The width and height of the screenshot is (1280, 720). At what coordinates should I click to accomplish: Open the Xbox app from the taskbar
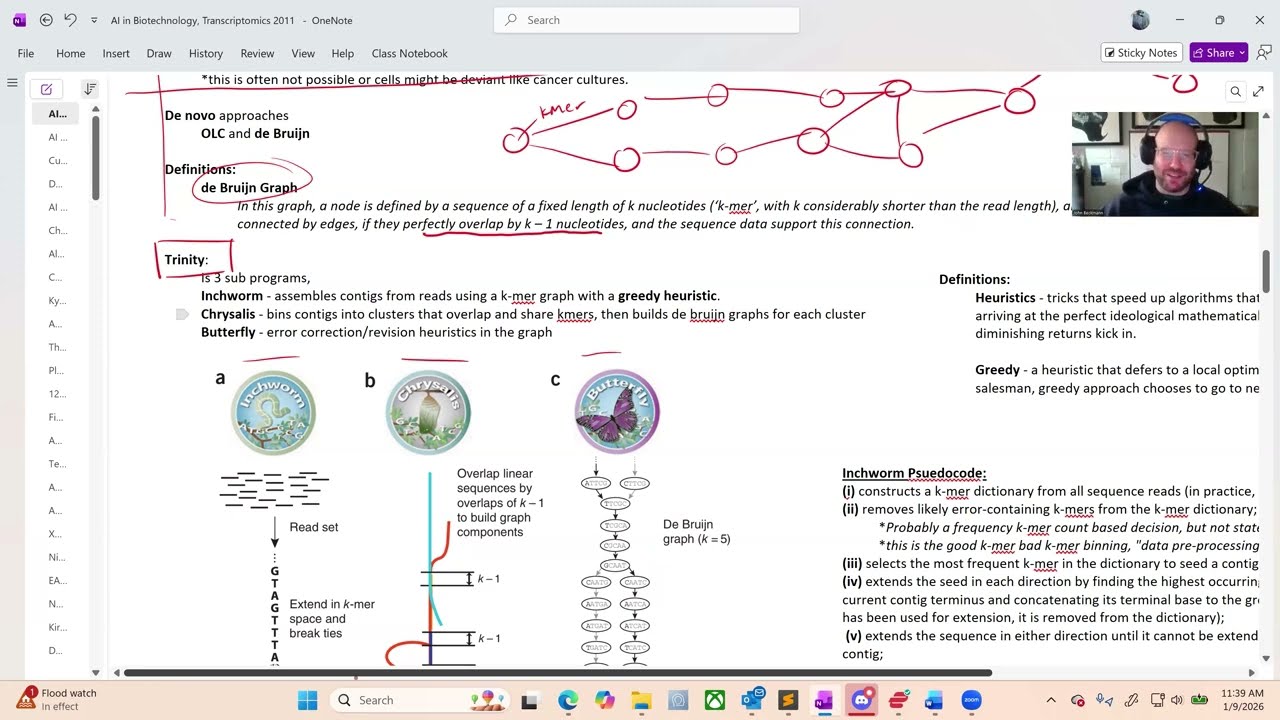tap(715, 700)
